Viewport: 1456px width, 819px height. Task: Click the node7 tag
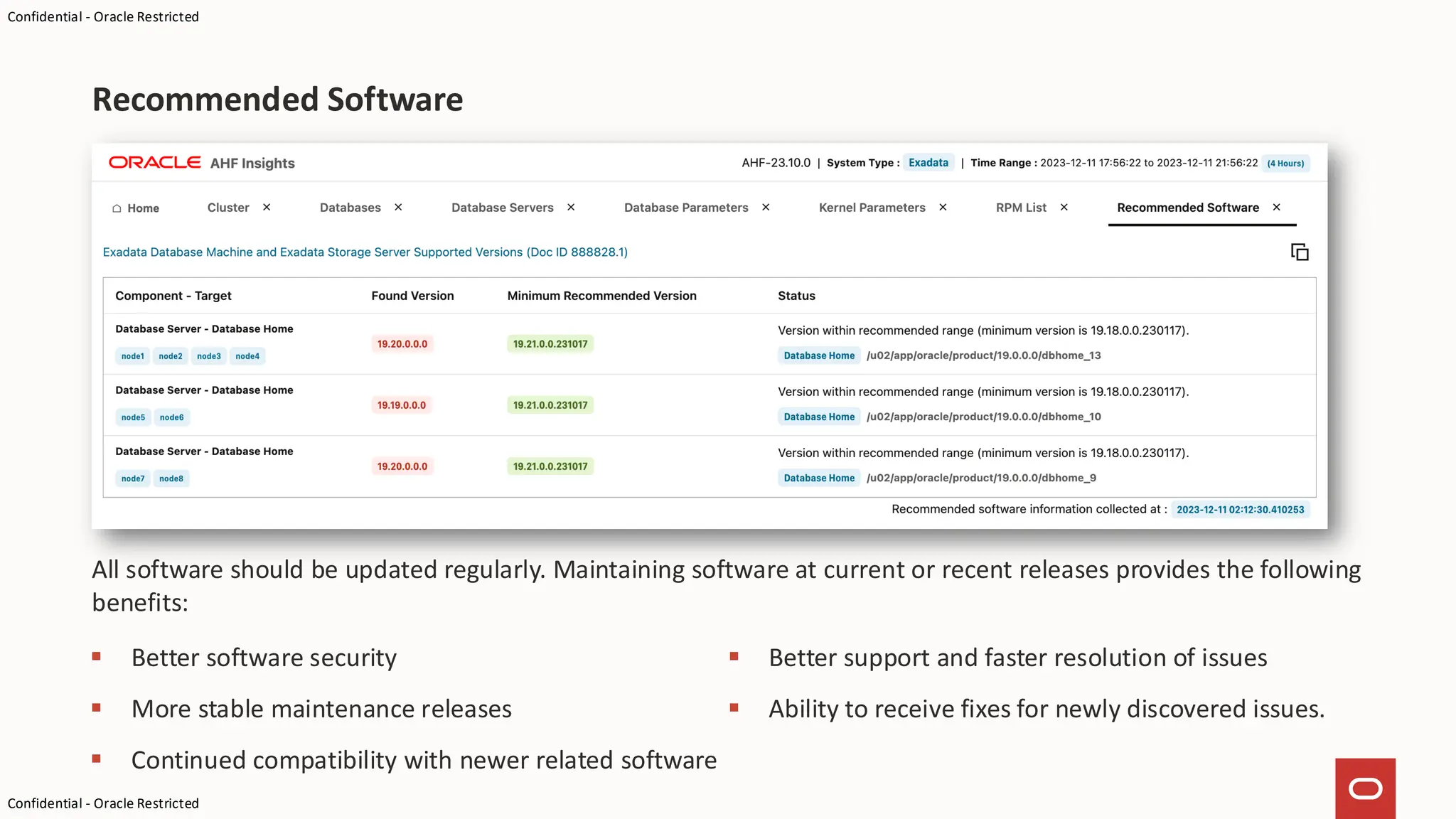(133, 478)
